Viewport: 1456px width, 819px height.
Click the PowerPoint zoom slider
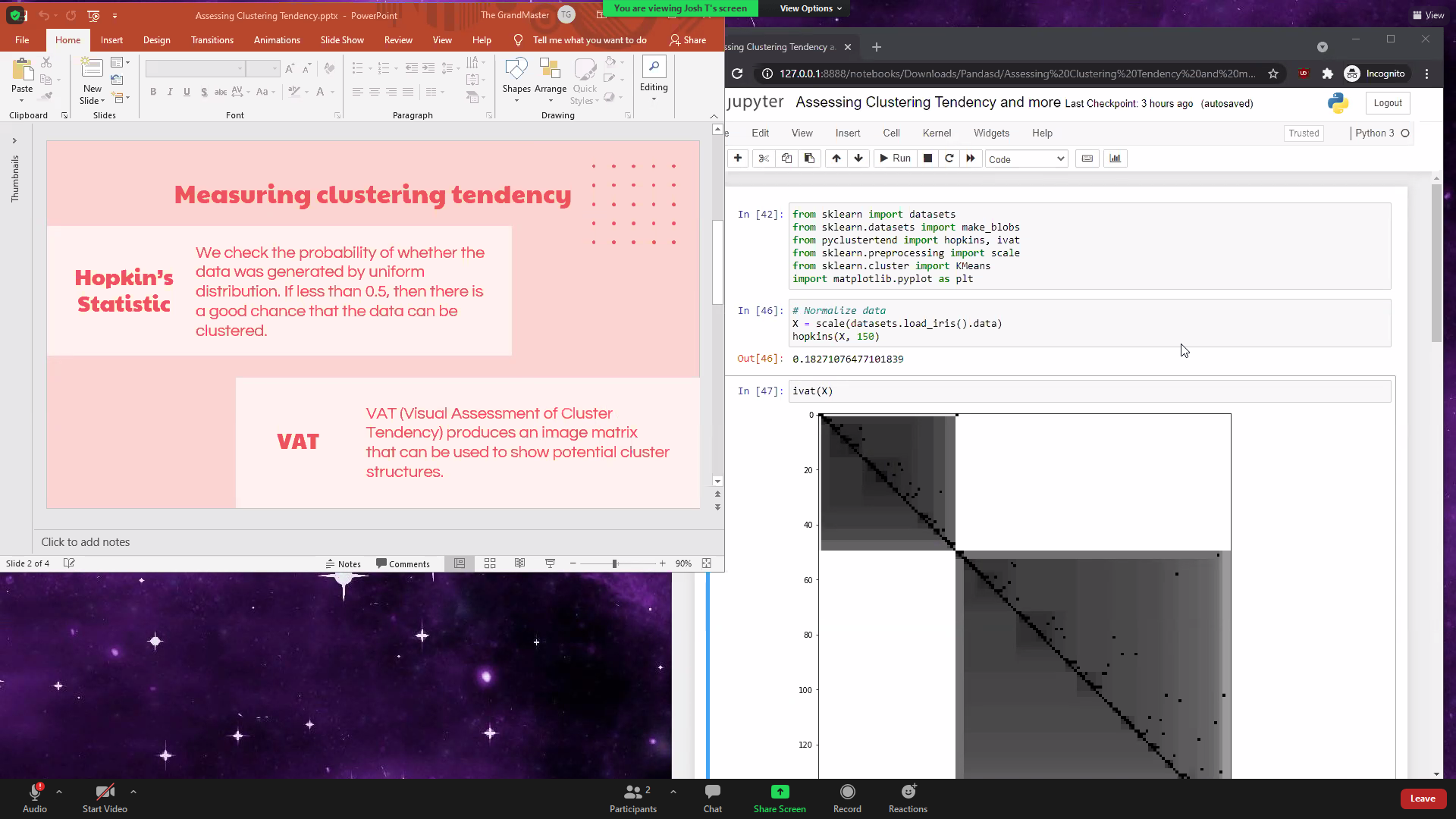(615, 563)
